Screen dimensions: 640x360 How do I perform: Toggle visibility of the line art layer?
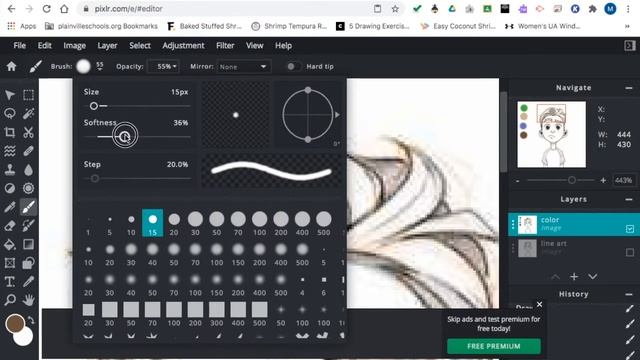click(630, 252)
